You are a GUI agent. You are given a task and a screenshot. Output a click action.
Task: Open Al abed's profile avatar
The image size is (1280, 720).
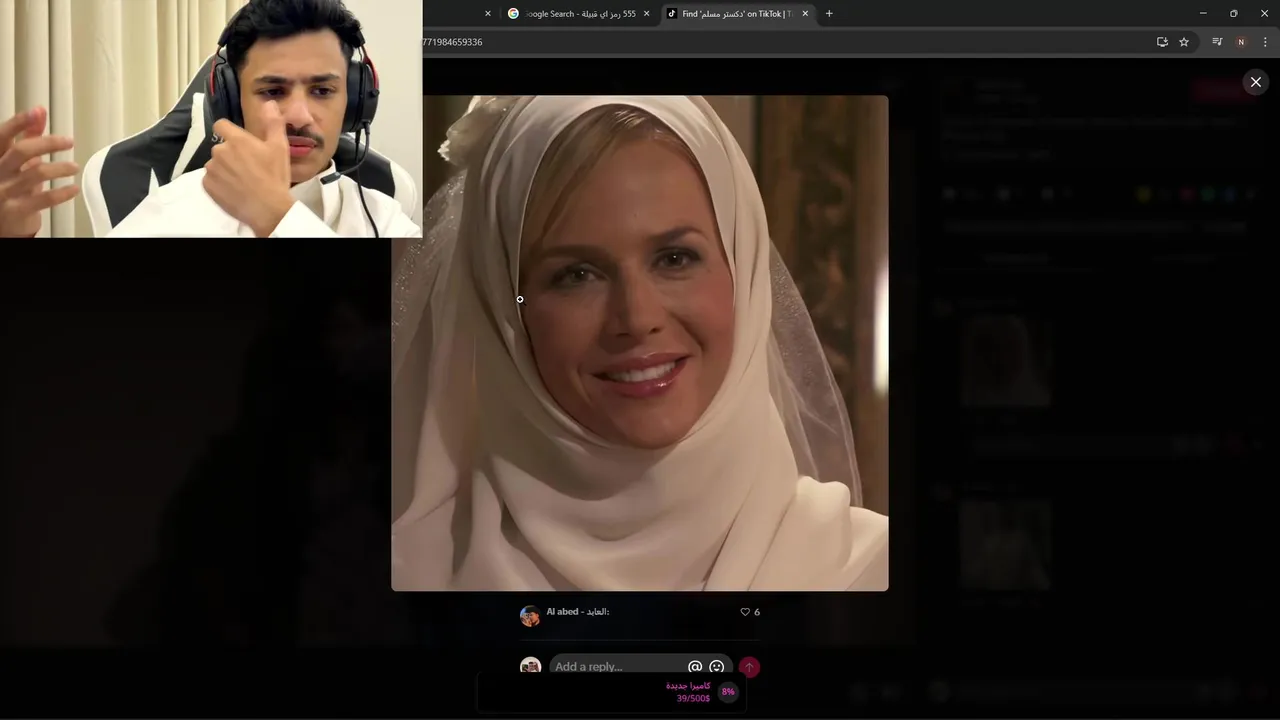530,615
